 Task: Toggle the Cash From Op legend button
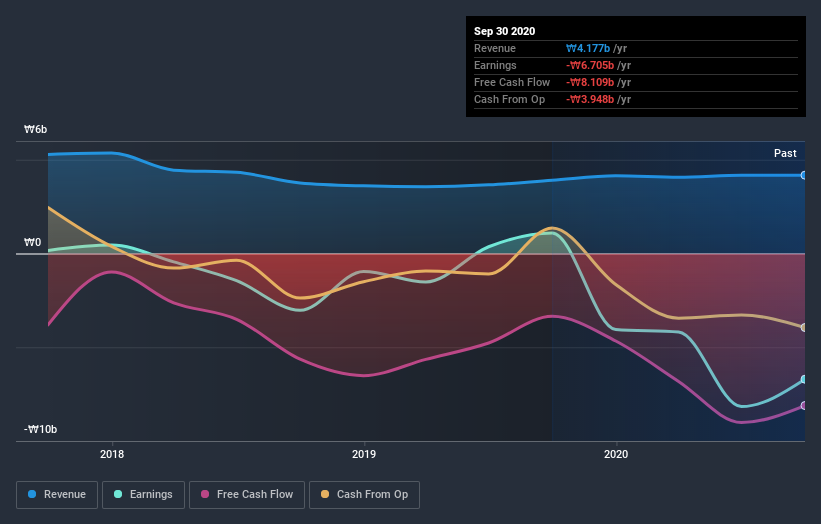[x=364, y=495]
